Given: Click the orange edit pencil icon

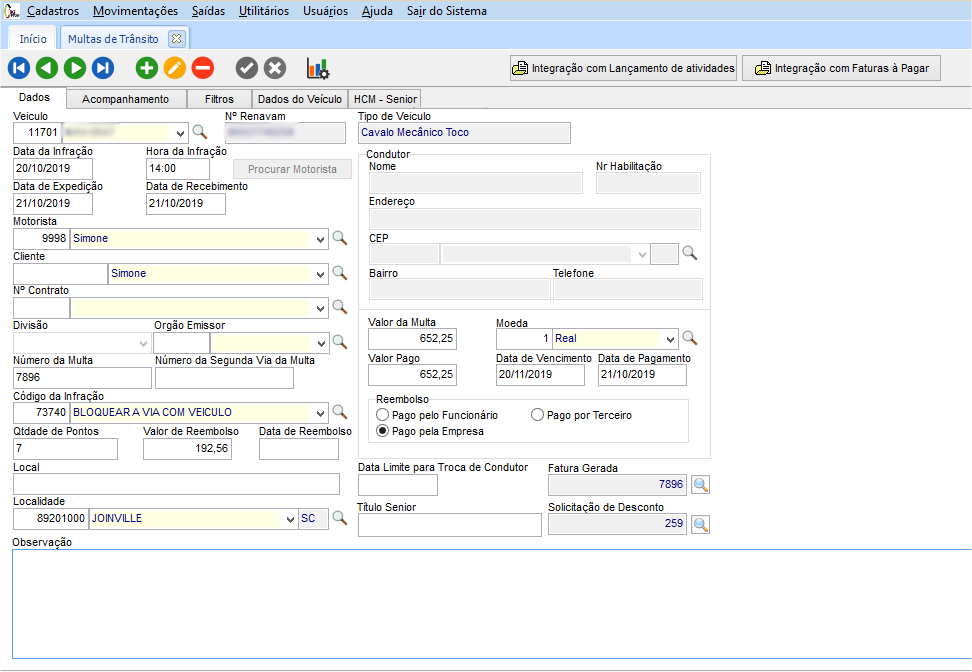Looking at the screenshot, I should (x=175, y=68).
